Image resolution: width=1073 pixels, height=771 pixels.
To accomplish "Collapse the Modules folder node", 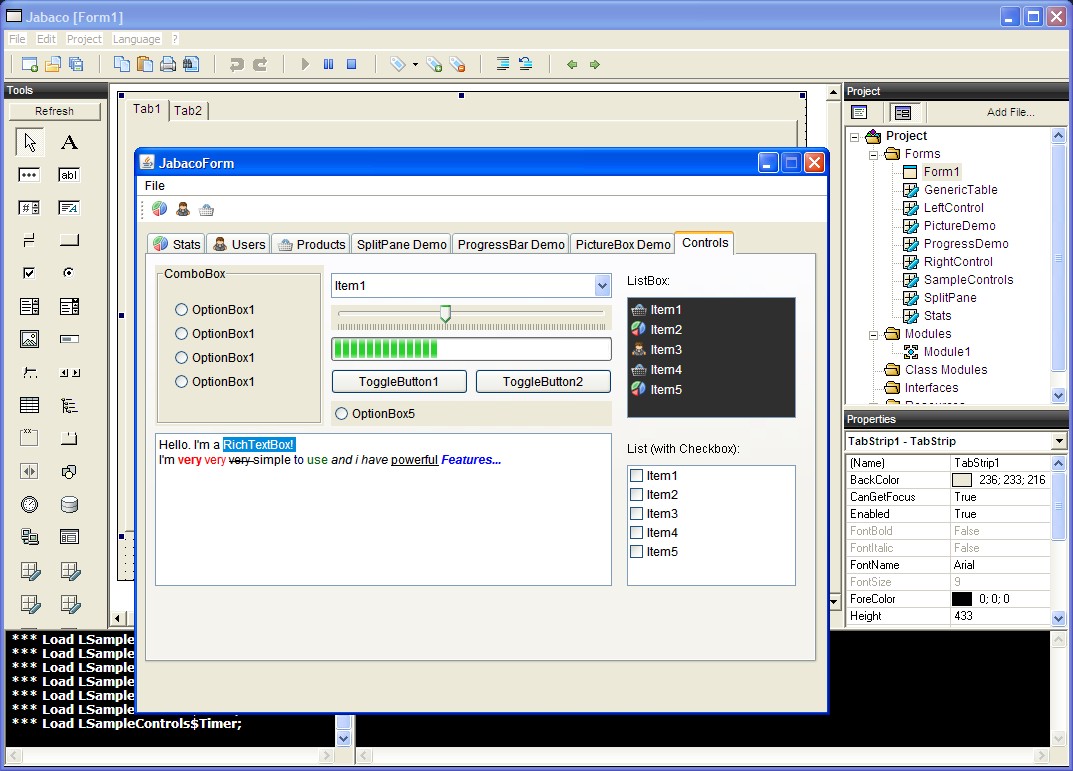I will tap(873, 335).
